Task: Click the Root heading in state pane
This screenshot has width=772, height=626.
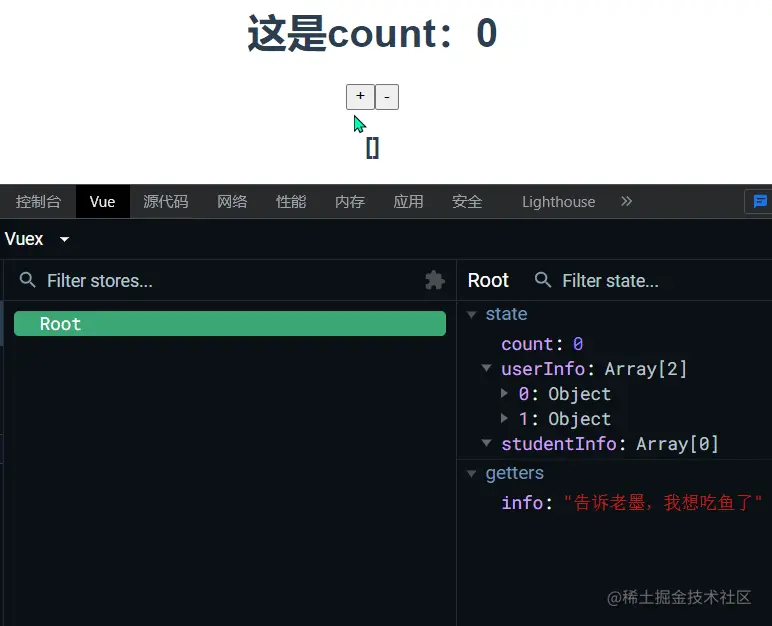Action: click(488, 280)
